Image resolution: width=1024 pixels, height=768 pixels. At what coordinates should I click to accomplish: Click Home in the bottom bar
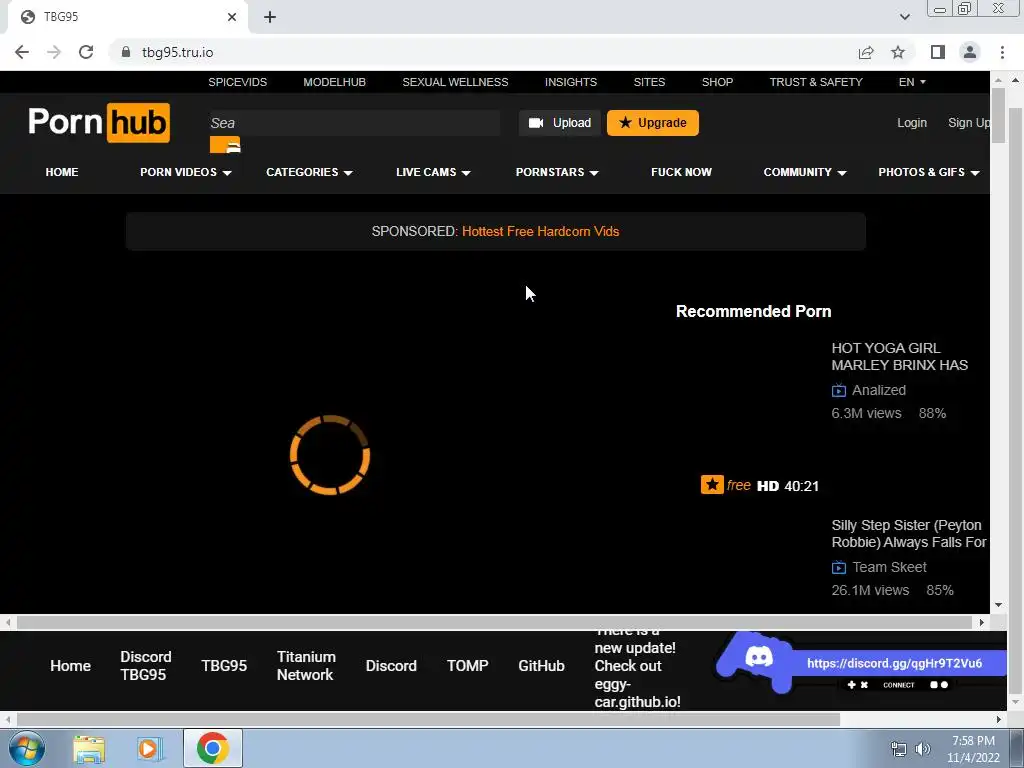pos(71,666)
